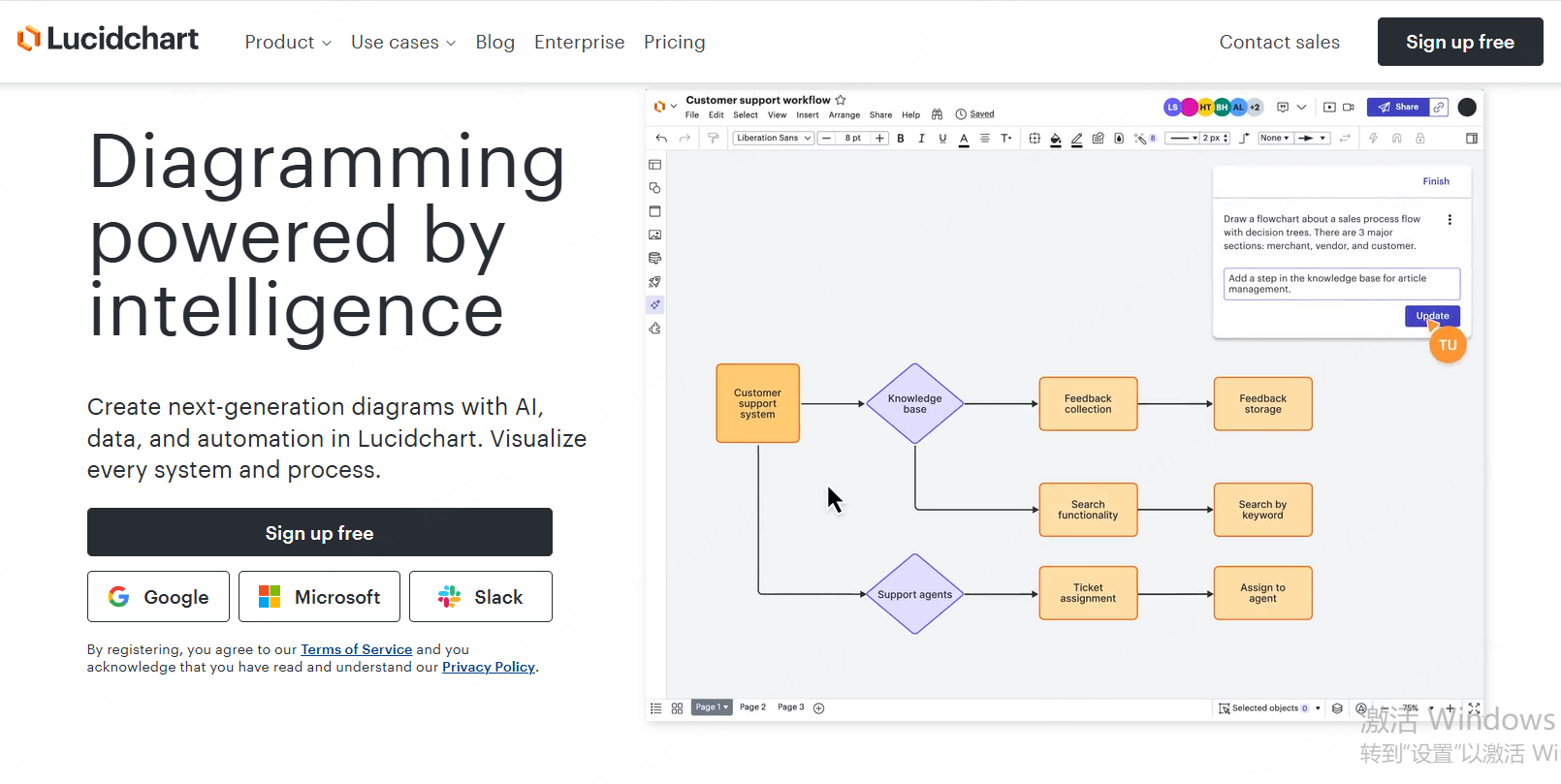
Task: Click the presentation play icon
Action: click(x=1329, y=108)
